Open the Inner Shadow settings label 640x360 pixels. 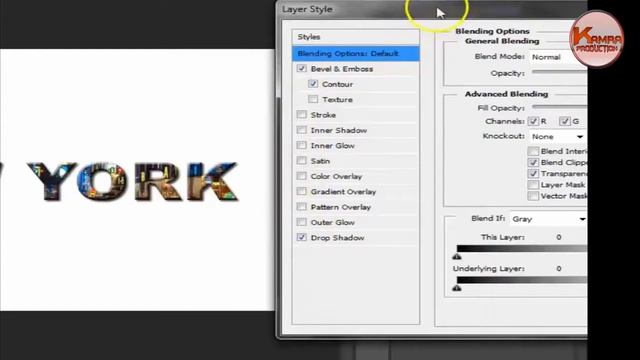click(339, 131)
